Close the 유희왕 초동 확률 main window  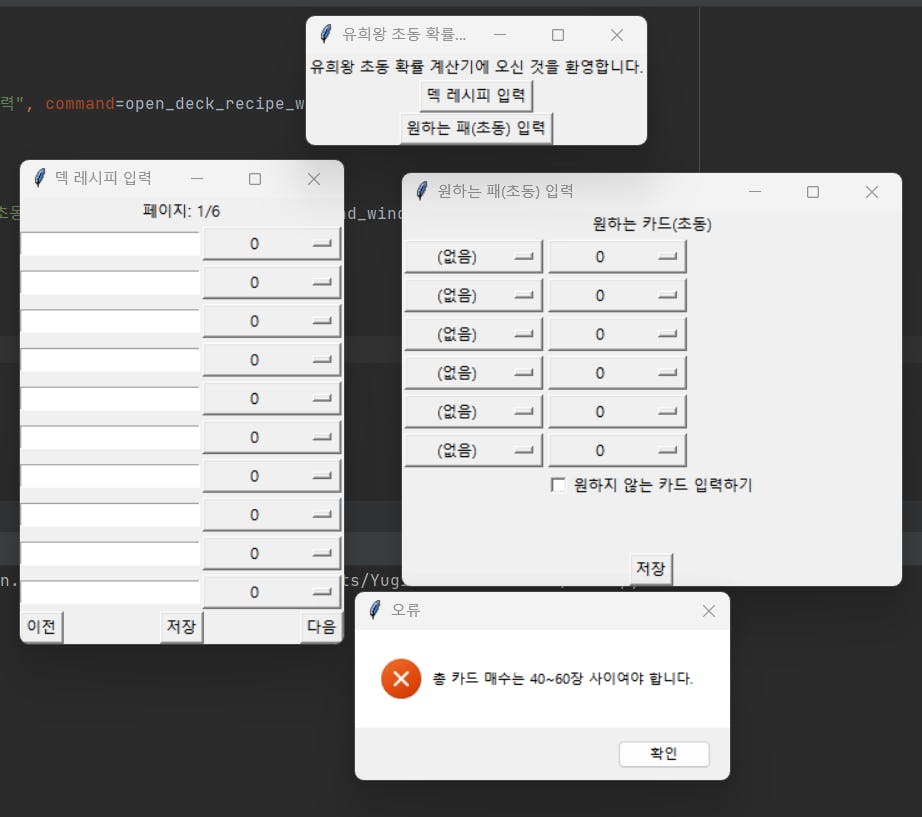coord(616,35)
